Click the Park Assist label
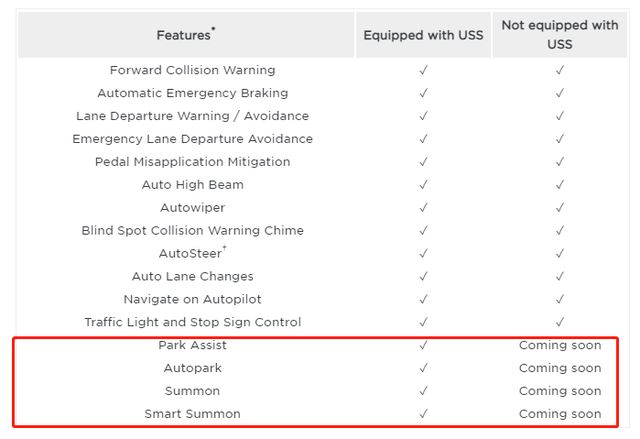640x439 pixels. click(192, 345)
